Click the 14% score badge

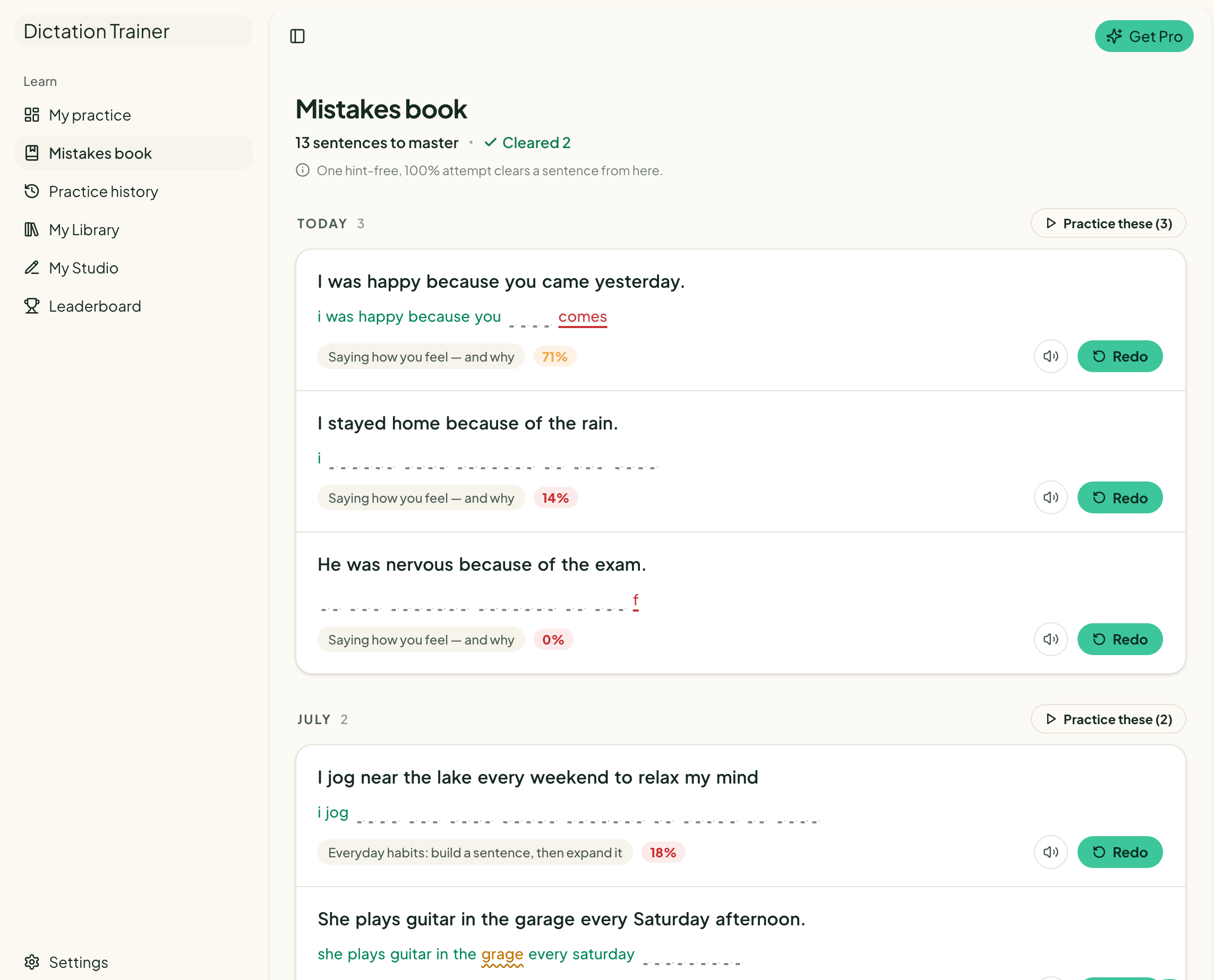555,498
